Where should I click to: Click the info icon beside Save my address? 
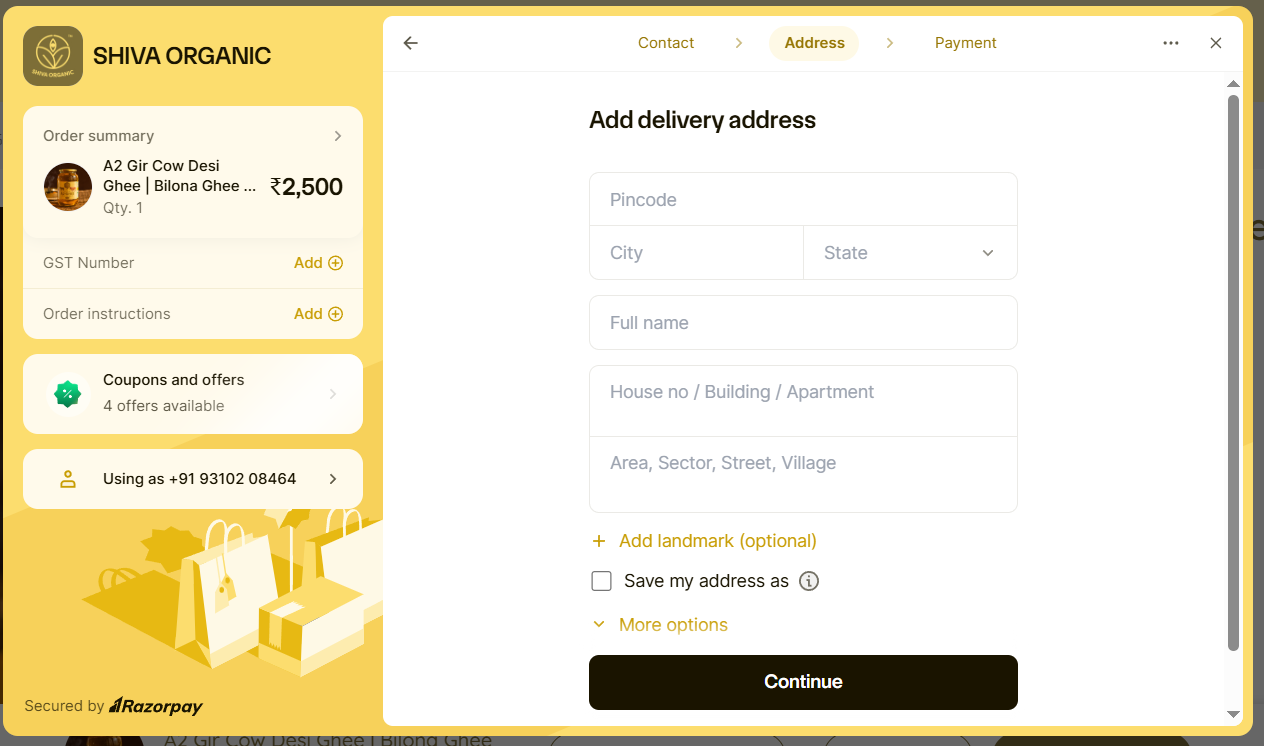(809, 581)
